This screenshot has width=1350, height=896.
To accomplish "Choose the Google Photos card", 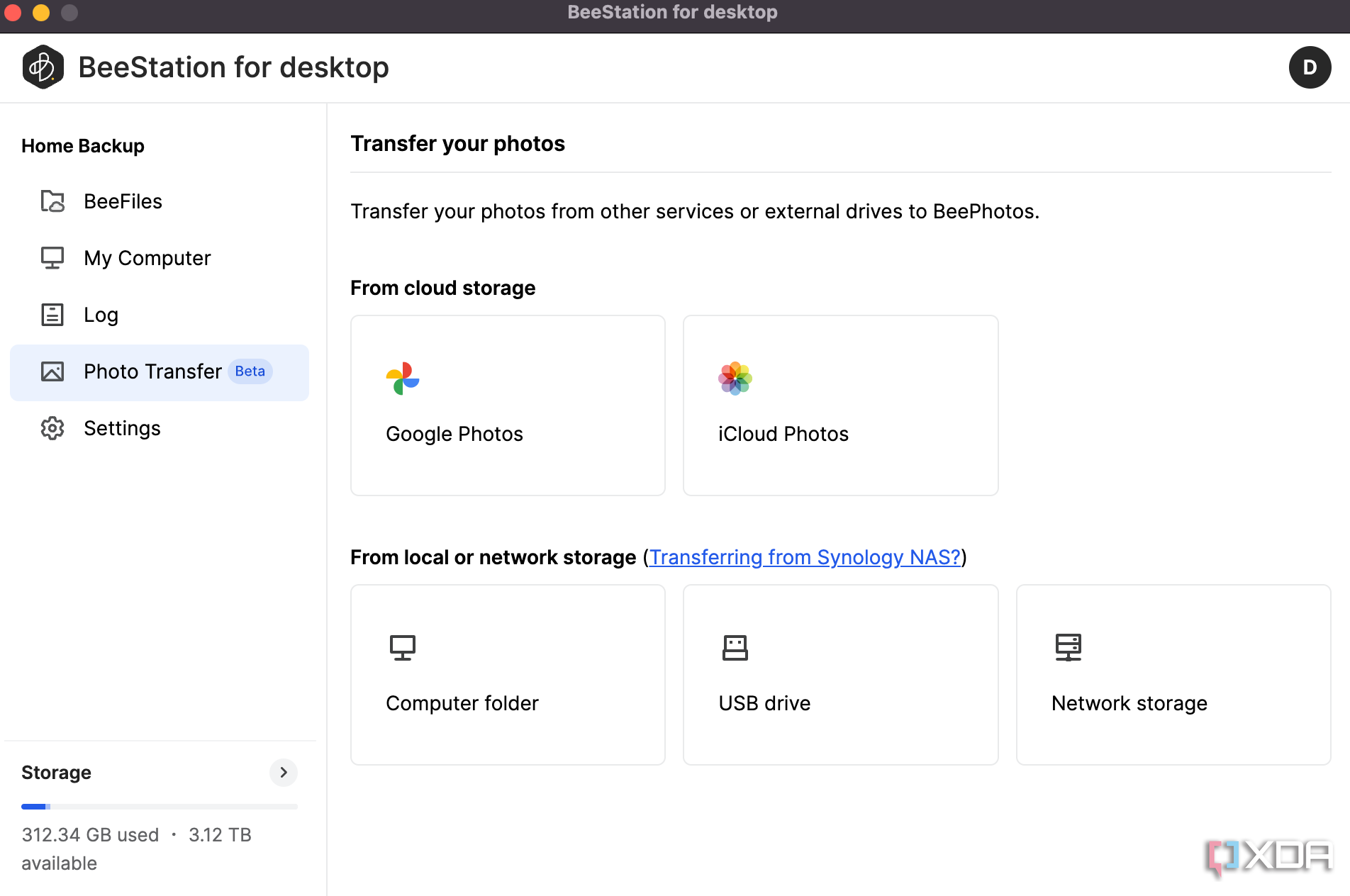I will click(x=508, y=405).
